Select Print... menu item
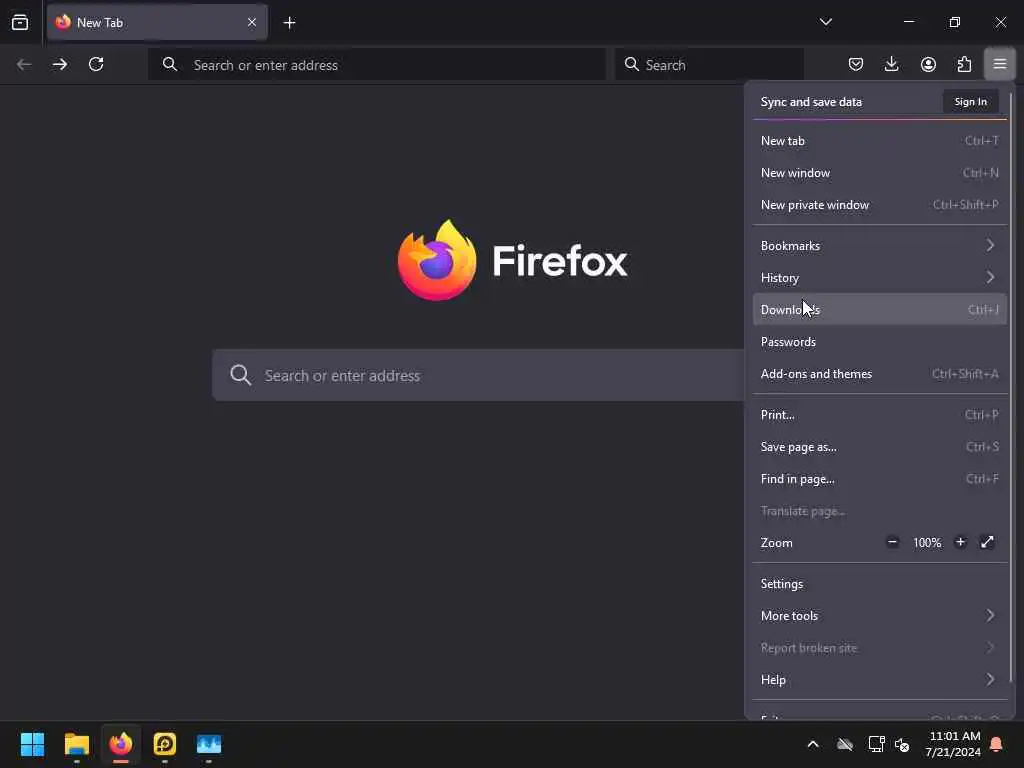 pos(880,415)
